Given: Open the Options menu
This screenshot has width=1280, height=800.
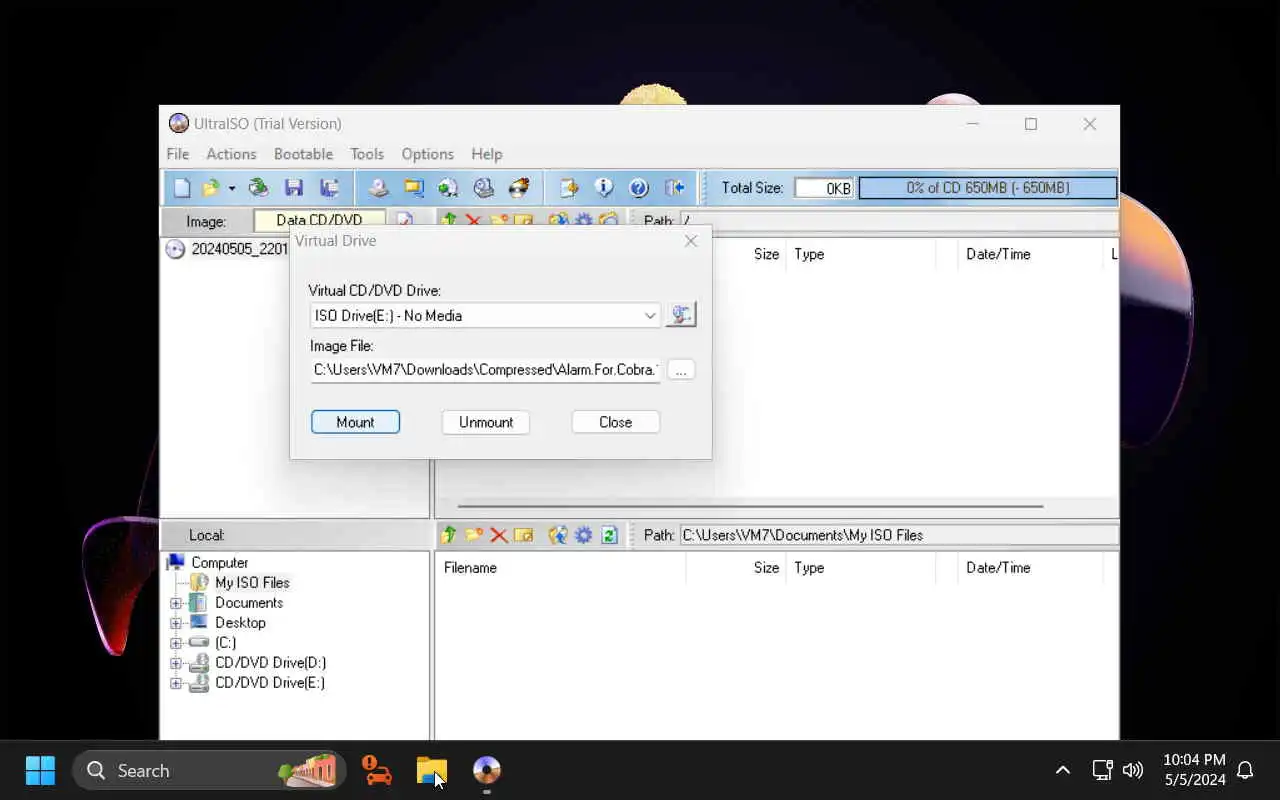Looking at the screenshot, I should coord(427,154).
